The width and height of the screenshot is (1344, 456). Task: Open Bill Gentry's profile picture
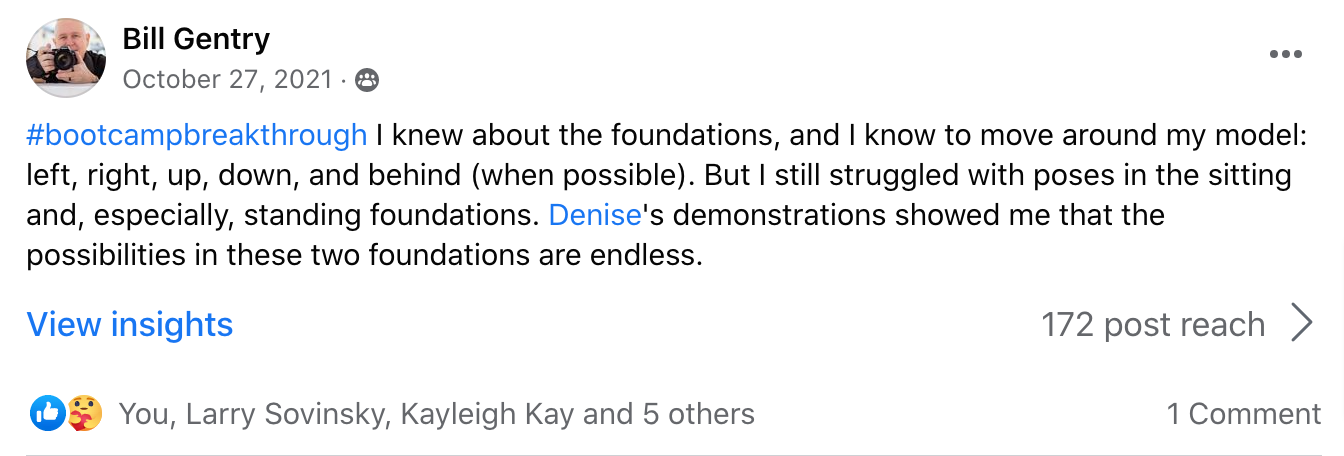tap(66, 57)
